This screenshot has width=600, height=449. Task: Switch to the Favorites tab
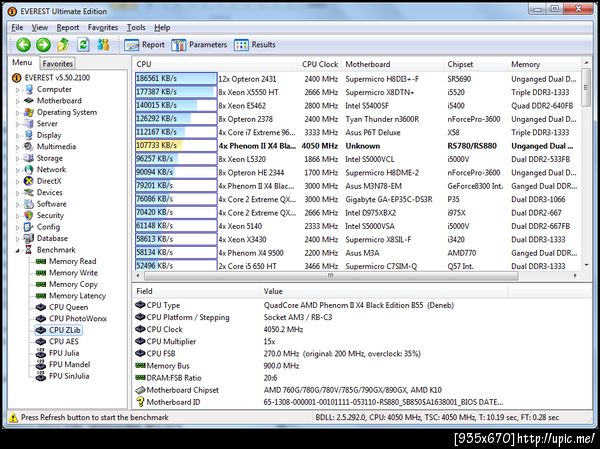click(57, 64)
